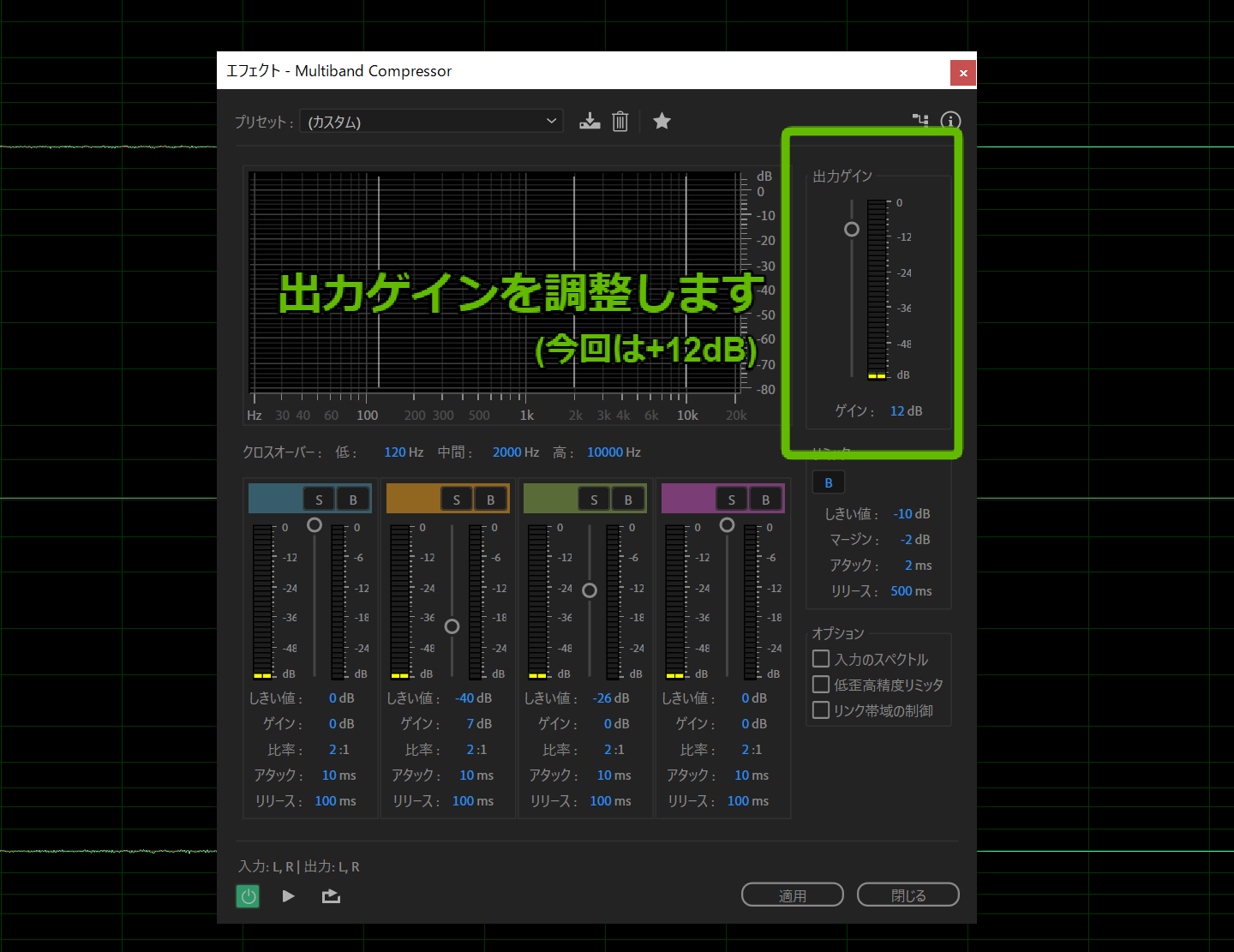Adjust the 出力ゲイン output gain slider
Screen dimensions: 1234x952
[x=851, y=229]
